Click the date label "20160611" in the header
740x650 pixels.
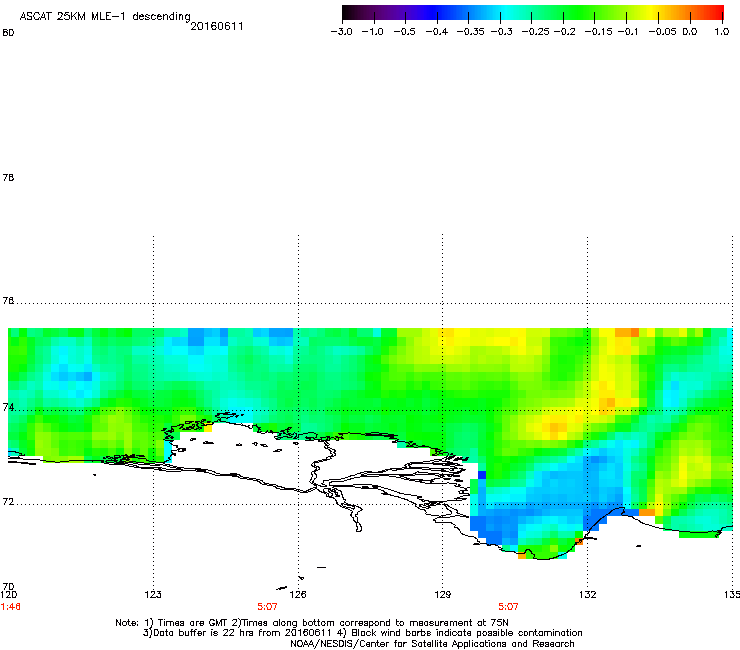(217, 26)
